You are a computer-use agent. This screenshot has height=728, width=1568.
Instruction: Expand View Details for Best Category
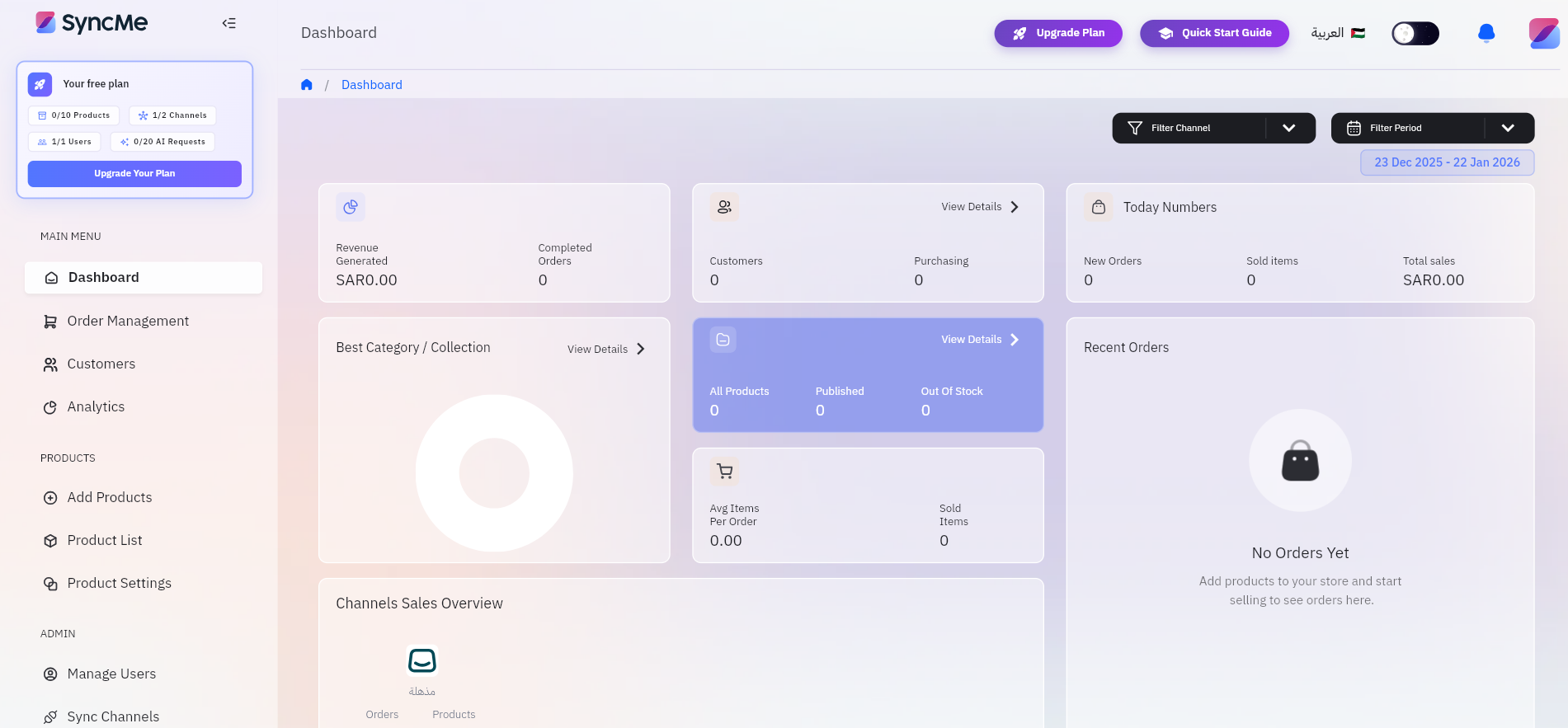point(606,349)
